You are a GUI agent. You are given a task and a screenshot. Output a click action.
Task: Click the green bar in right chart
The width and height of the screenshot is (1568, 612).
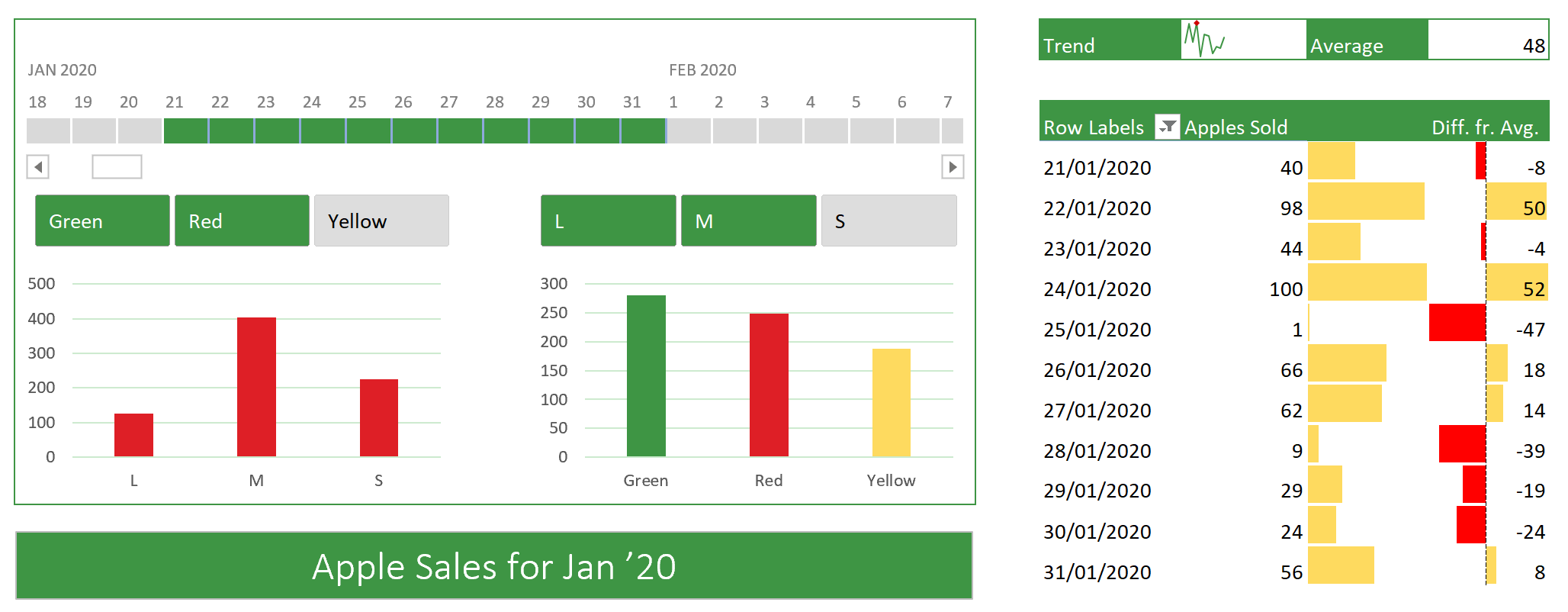pyautogui.click(x=646, y=375)
